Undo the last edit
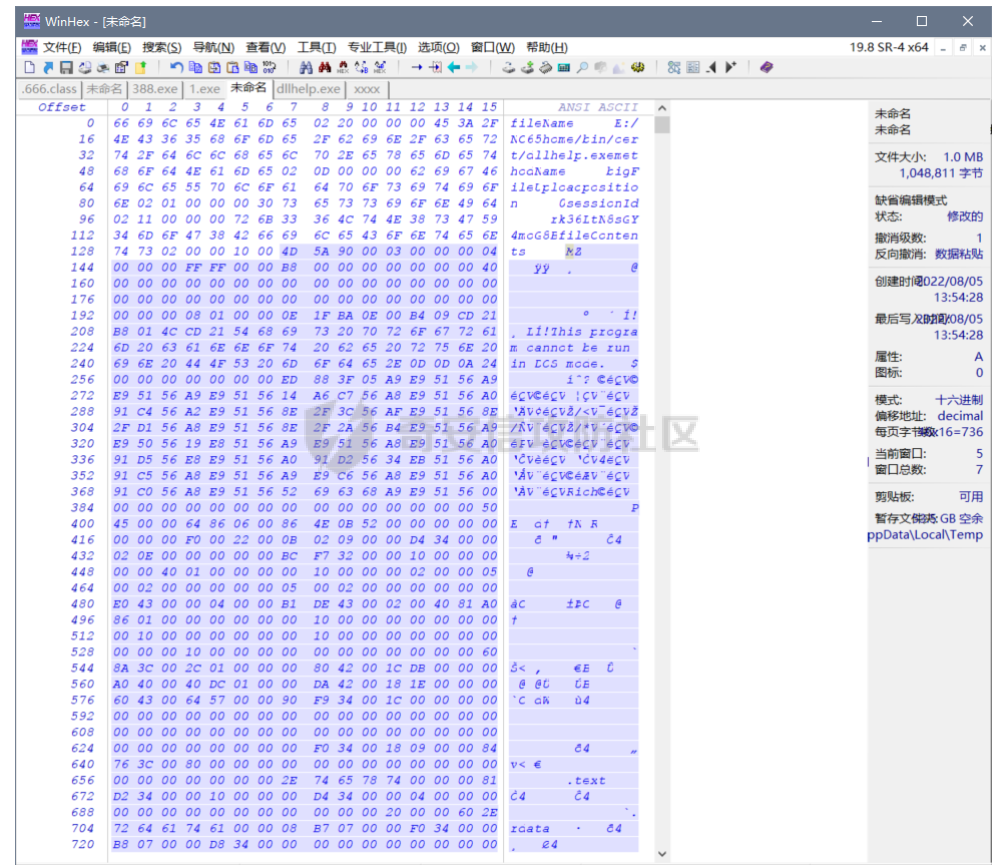Viewport: 1008px width, 867px height. tap(176, 67)
